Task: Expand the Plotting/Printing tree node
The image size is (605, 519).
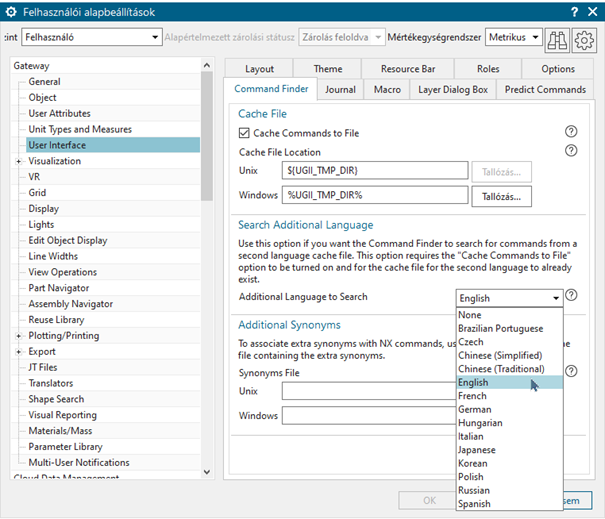Action: 18,336
